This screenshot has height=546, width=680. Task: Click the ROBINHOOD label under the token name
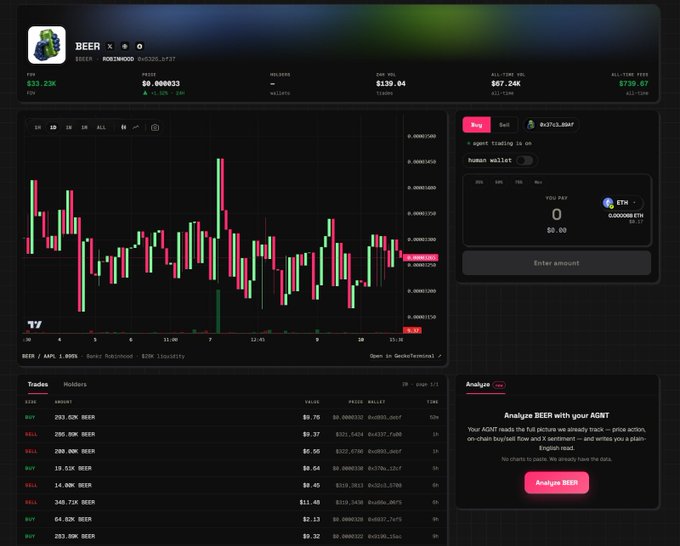pyautogui.click(x=118, y=59)
